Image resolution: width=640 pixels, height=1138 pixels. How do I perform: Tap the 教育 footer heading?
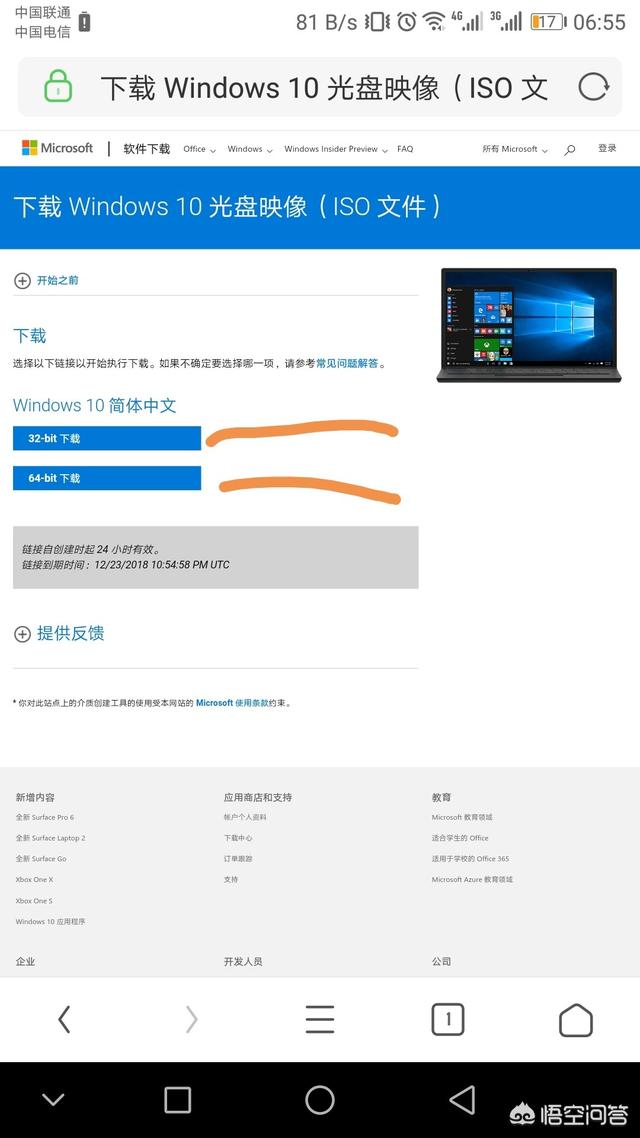441,797
